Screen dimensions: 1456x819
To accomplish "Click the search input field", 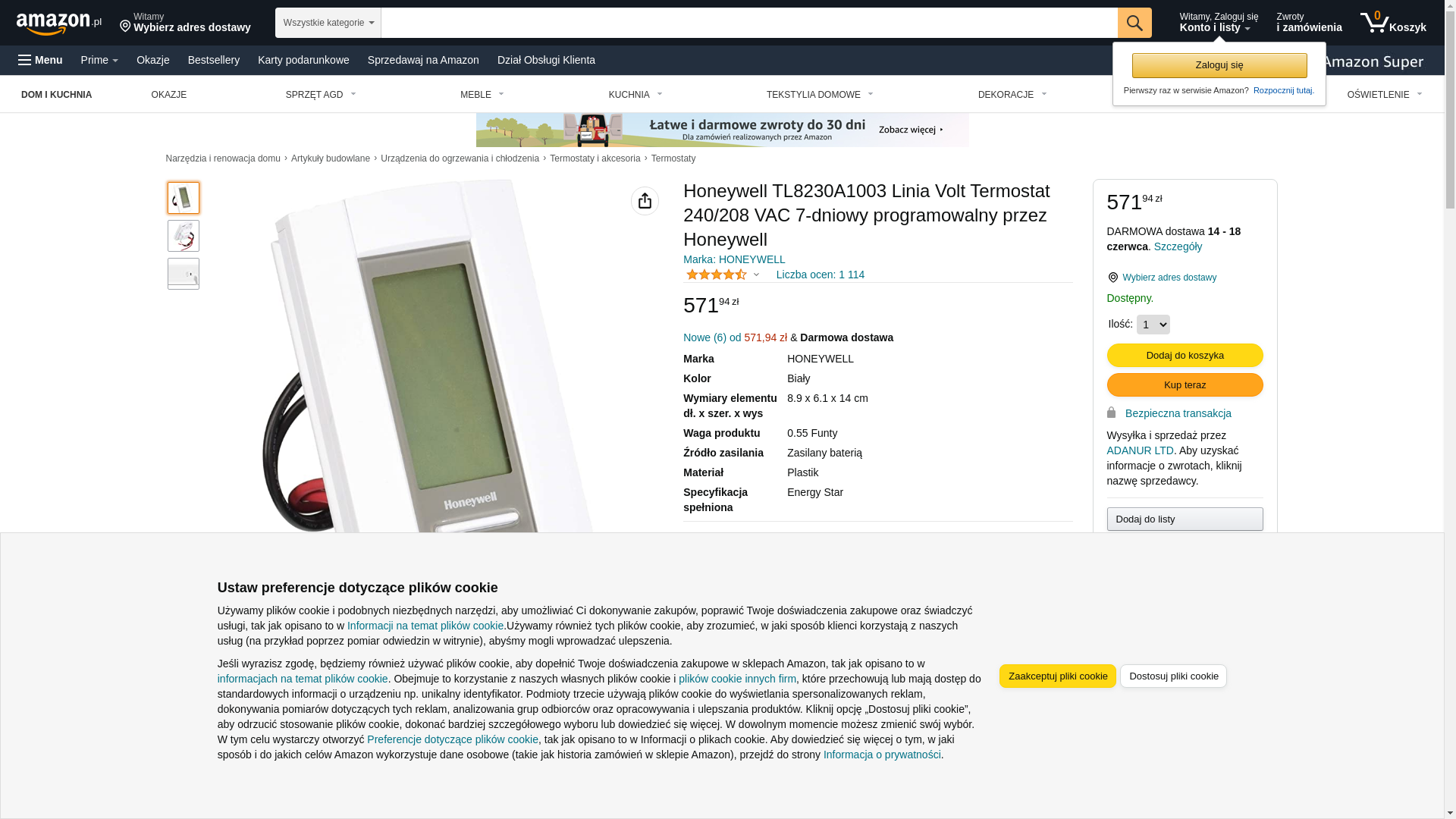I will coord(748,23).
